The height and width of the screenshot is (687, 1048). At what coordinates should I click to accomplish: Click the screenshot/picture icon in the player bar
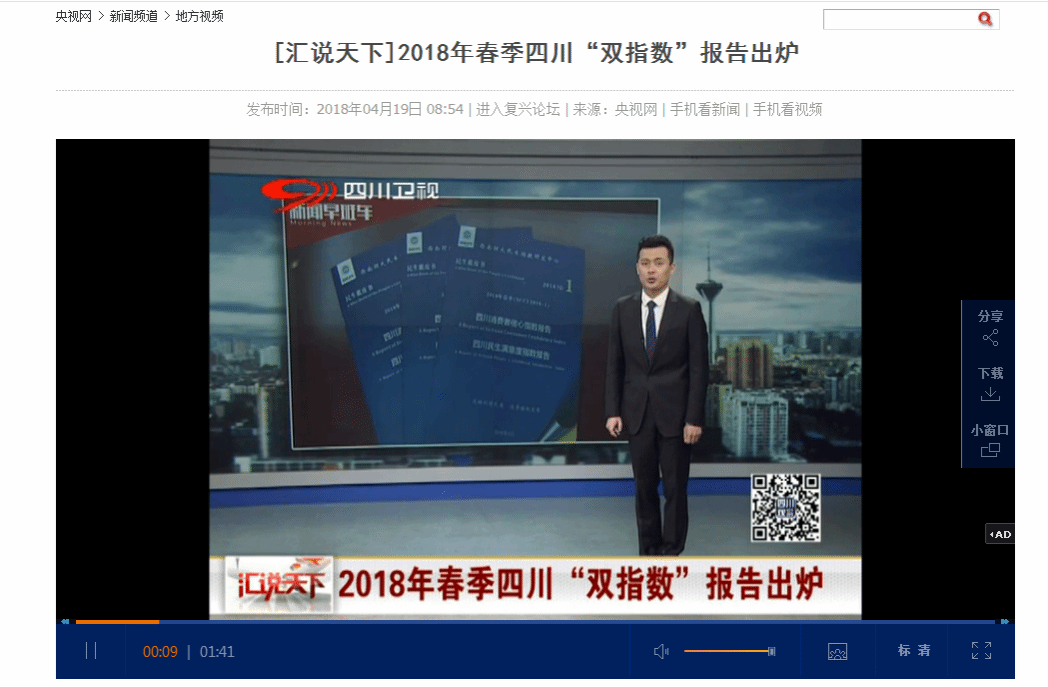click(x=837, y=652)
